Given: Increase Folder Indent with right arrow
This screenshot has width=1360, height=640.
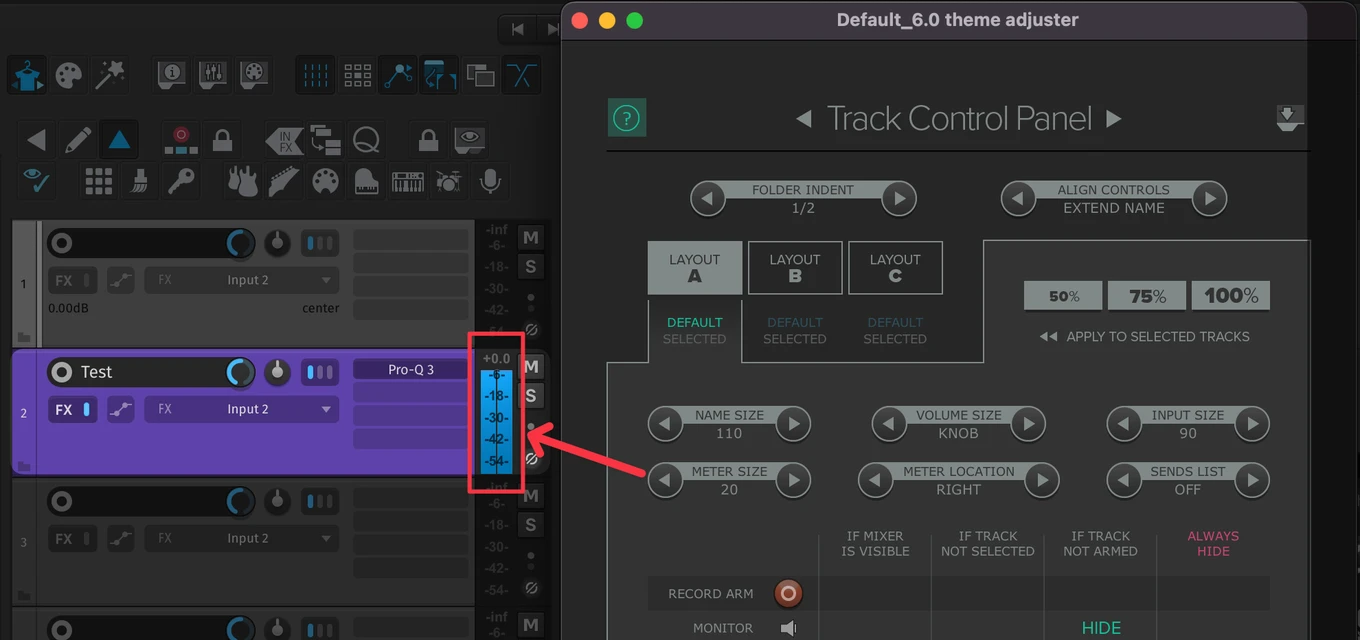Looking at the screenshot, I should [899, 198].
